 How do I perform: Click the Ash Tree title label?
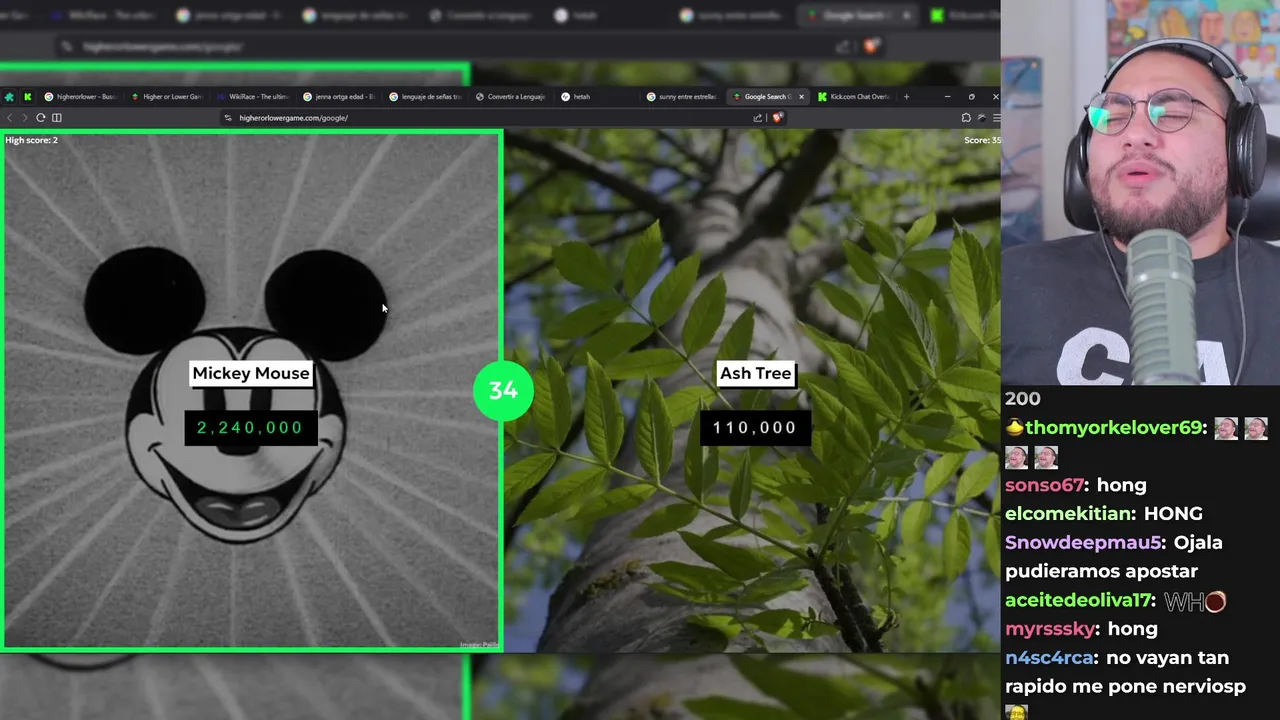(756, 373)
